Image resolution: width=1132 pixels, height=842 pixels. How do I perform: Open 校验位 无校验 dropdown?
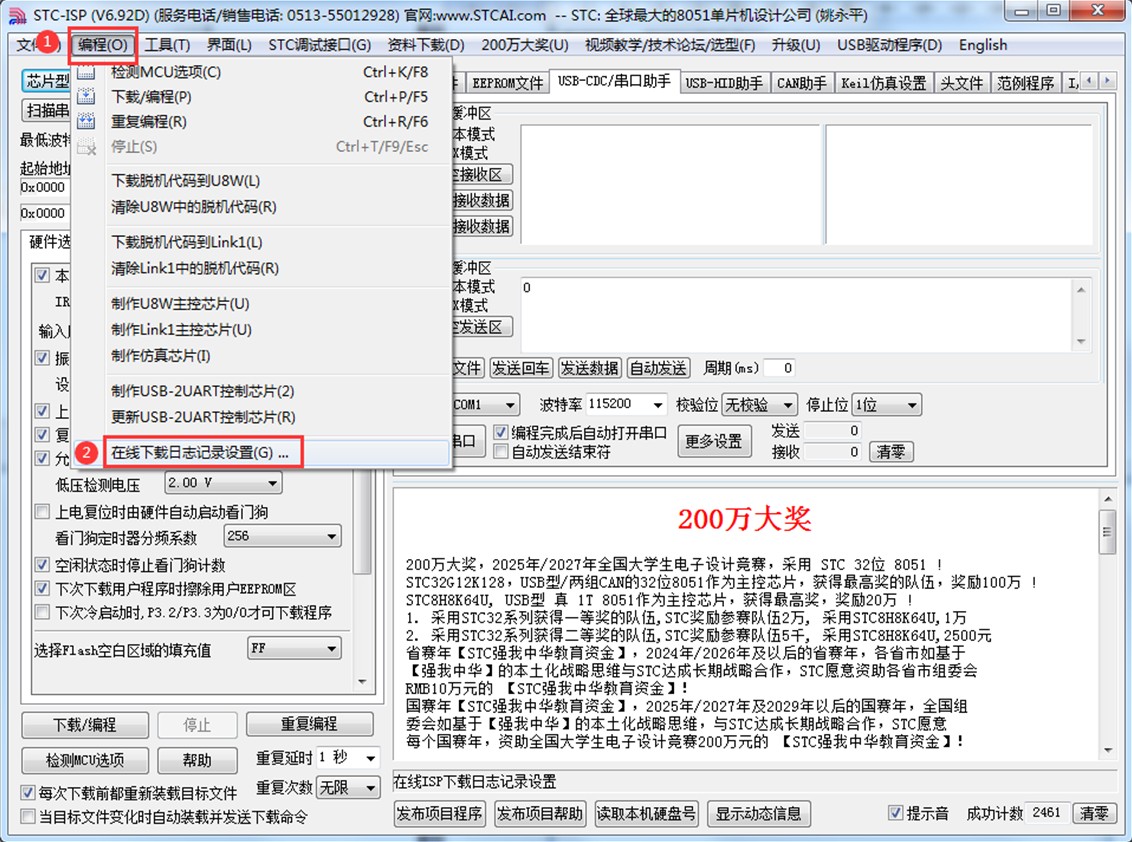pos(759,404)
